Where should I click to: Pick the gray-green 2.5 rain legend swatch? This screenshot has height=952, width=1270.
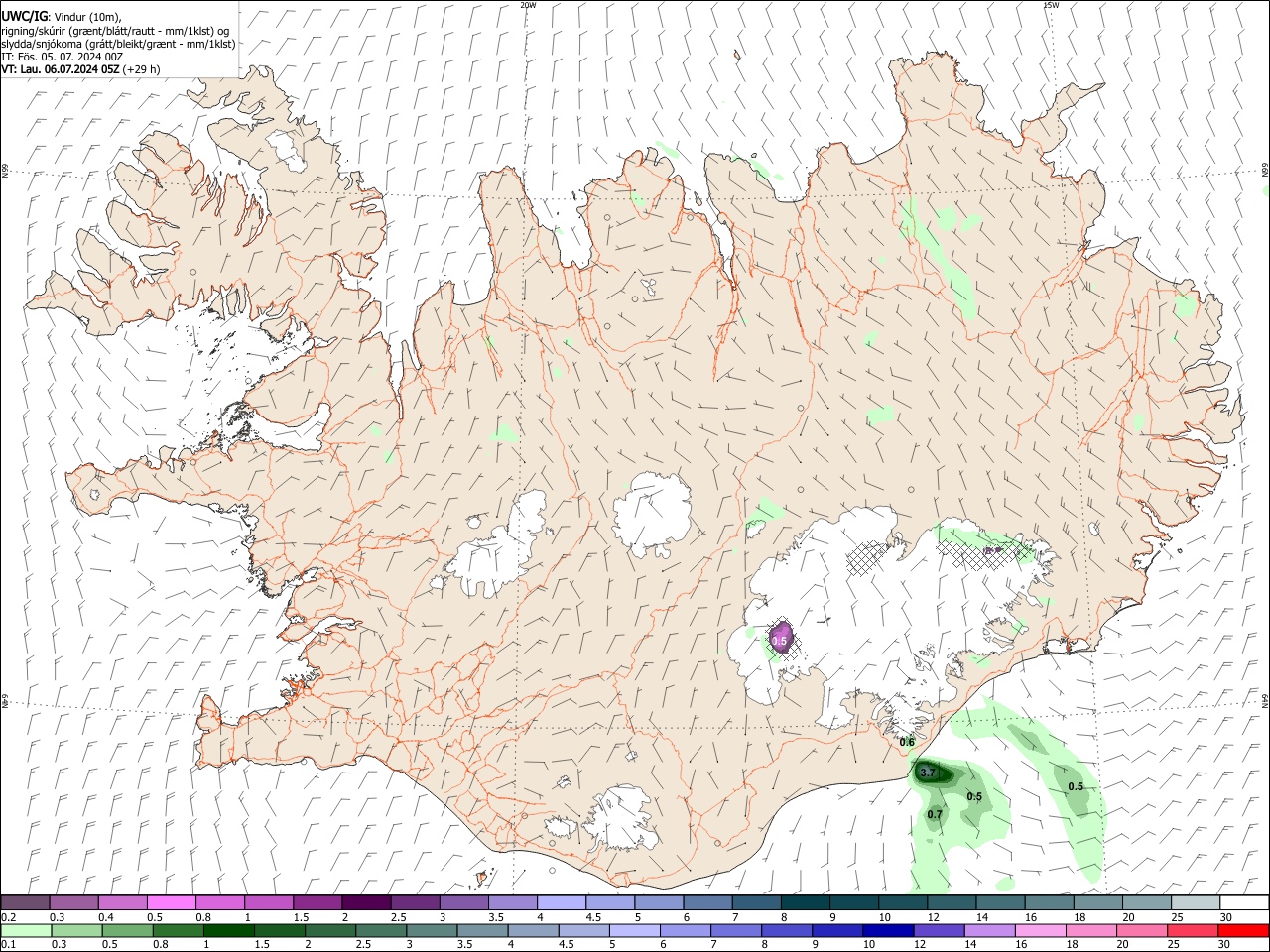coord(379,930)
